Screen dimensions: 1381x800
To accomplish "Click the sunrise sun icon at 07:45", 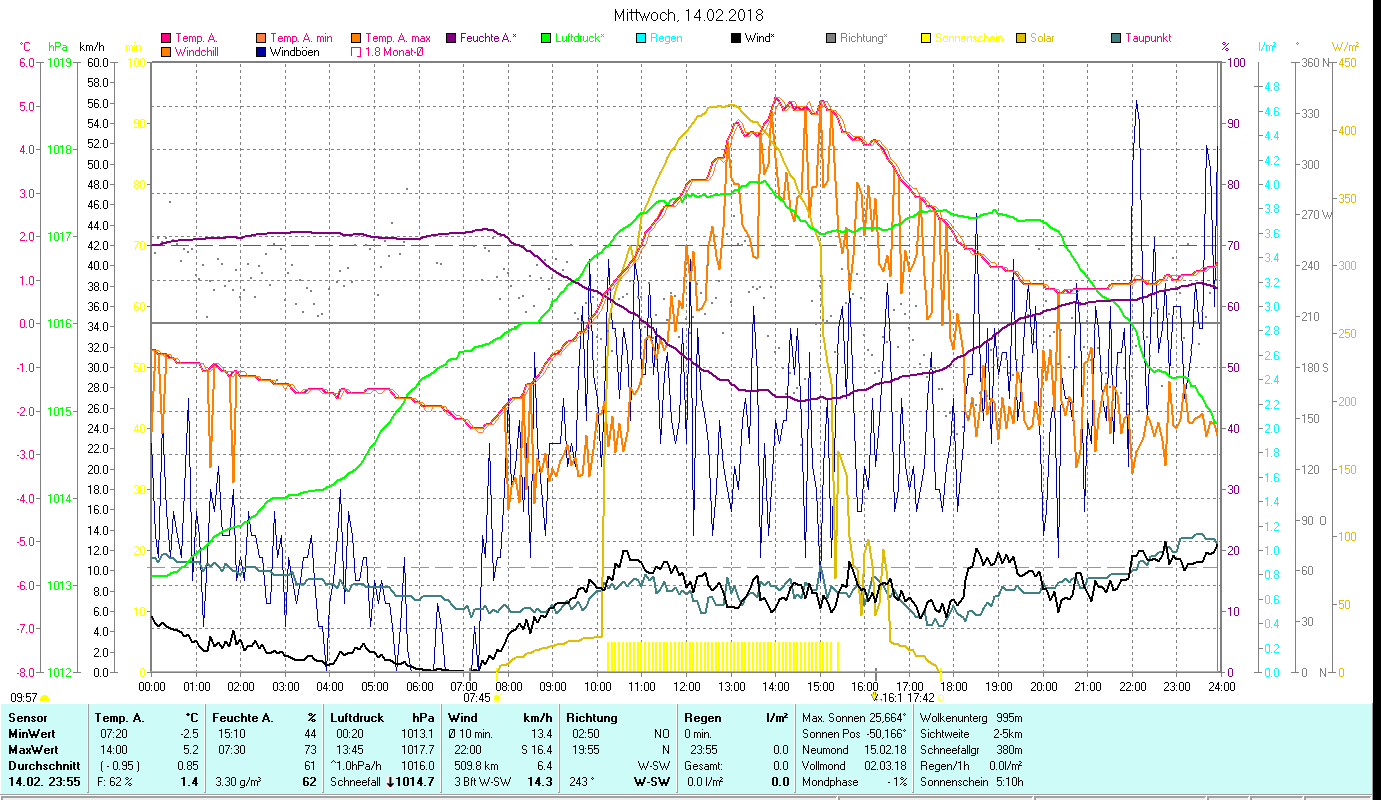I will coord(496,698).
